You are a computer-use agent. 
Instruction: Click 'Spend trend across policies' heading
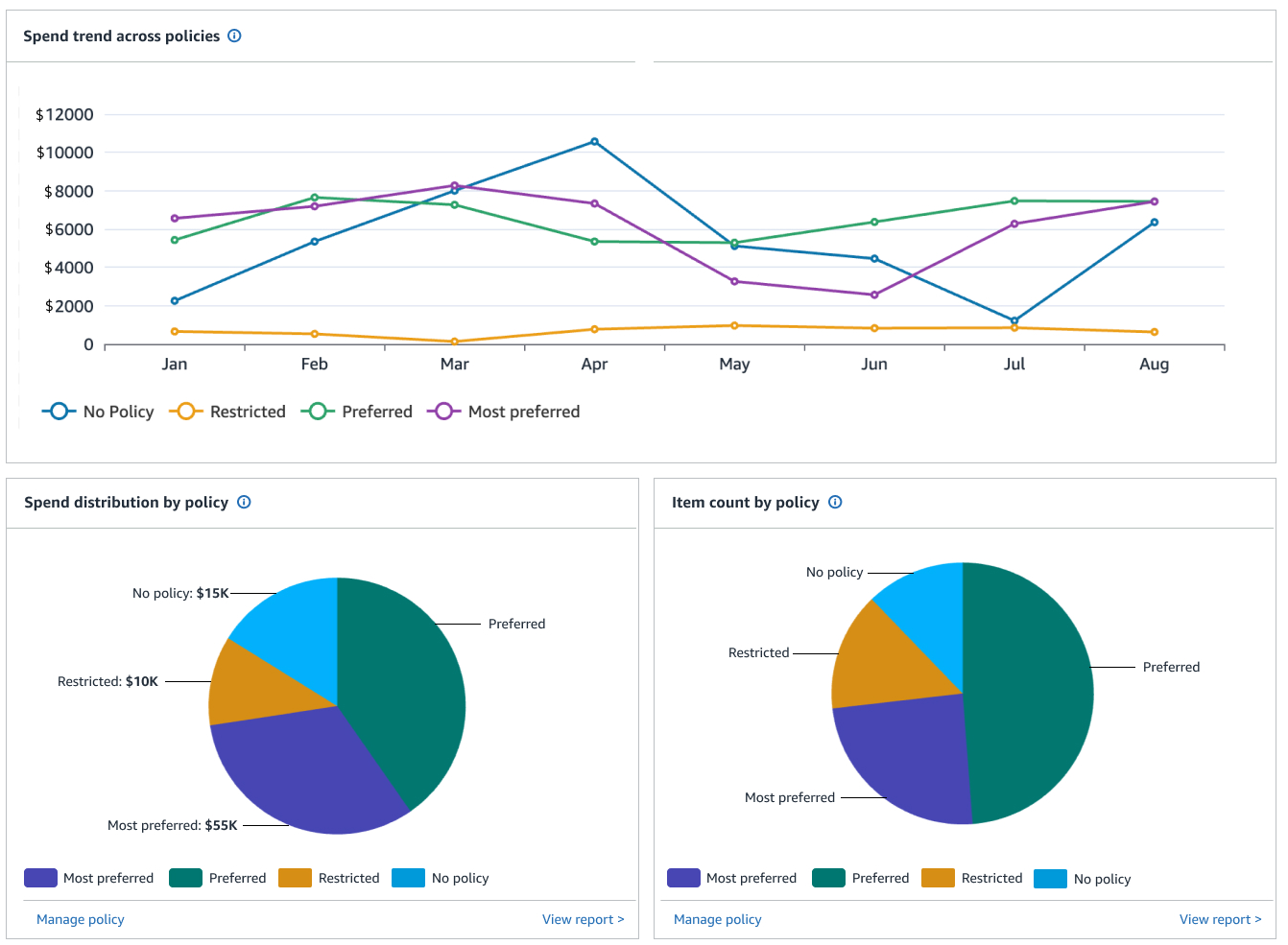(x=122, y=35)
